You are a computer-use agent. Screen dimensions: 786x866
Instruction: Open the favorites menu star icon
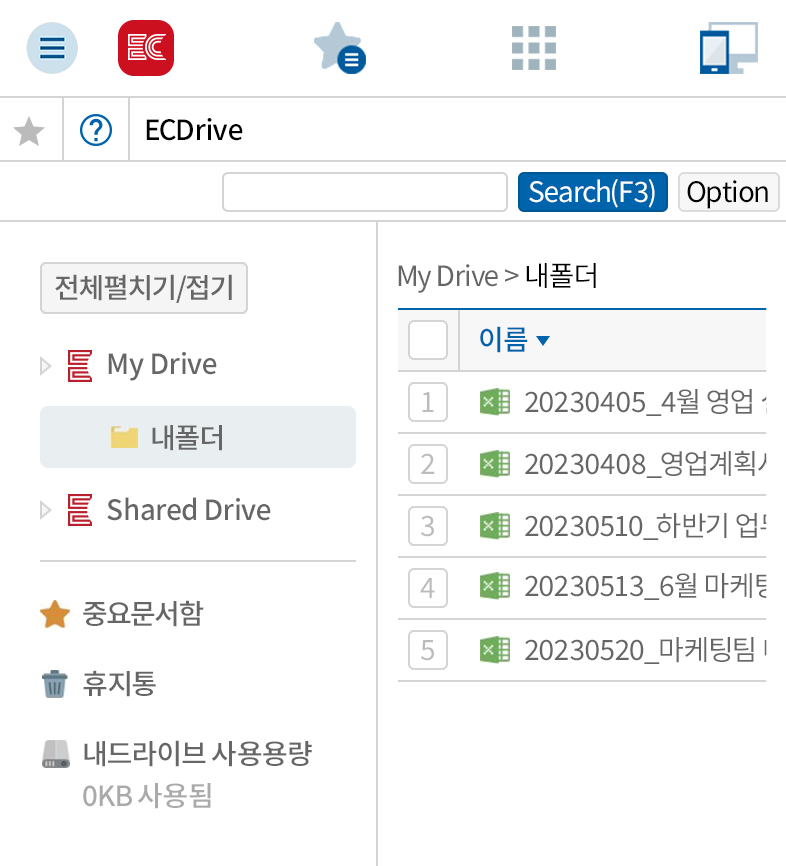pos(339,48)
